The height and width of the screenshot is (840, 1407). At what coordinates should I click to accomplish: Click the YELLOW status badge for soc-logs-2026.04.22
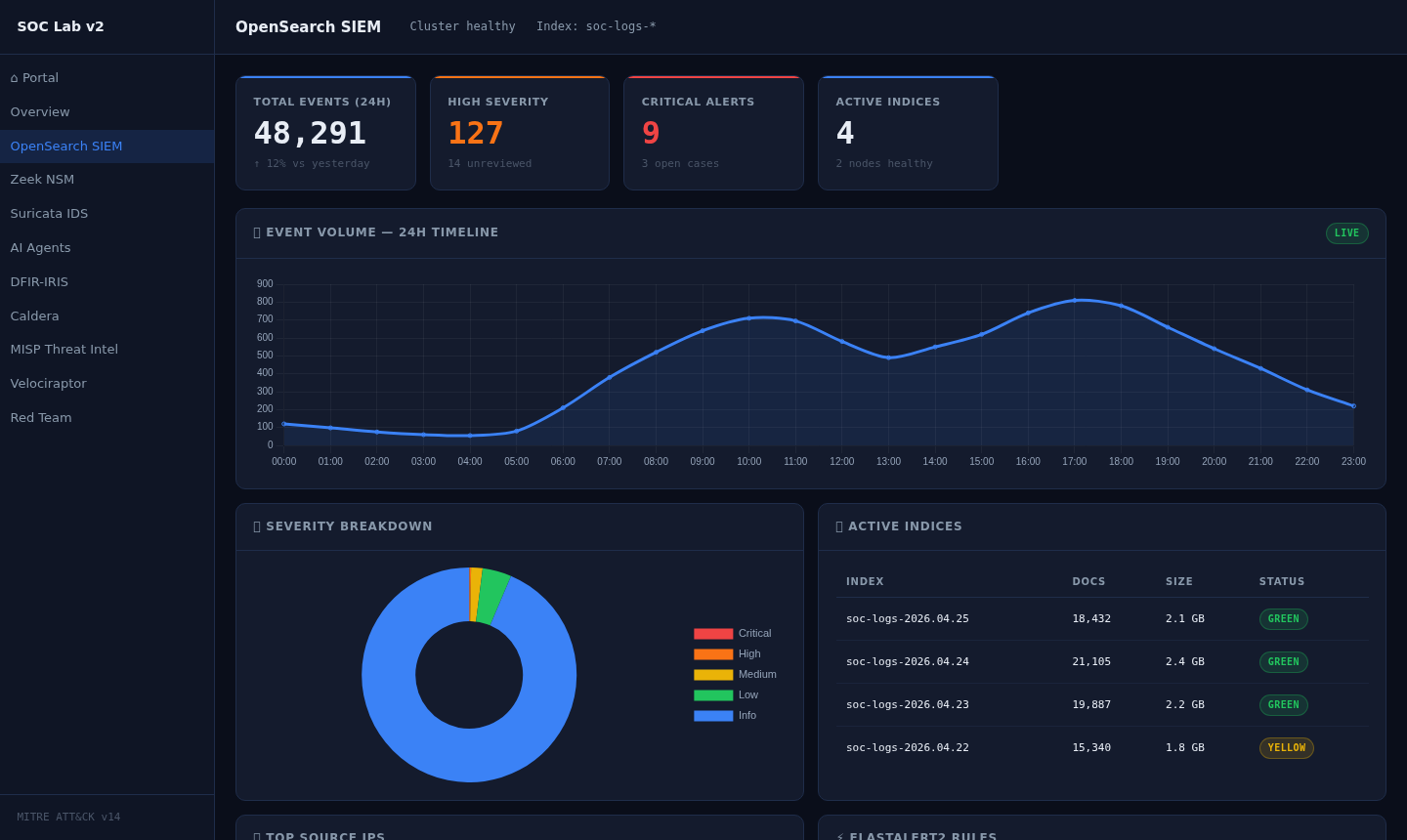coord(1286,747)
